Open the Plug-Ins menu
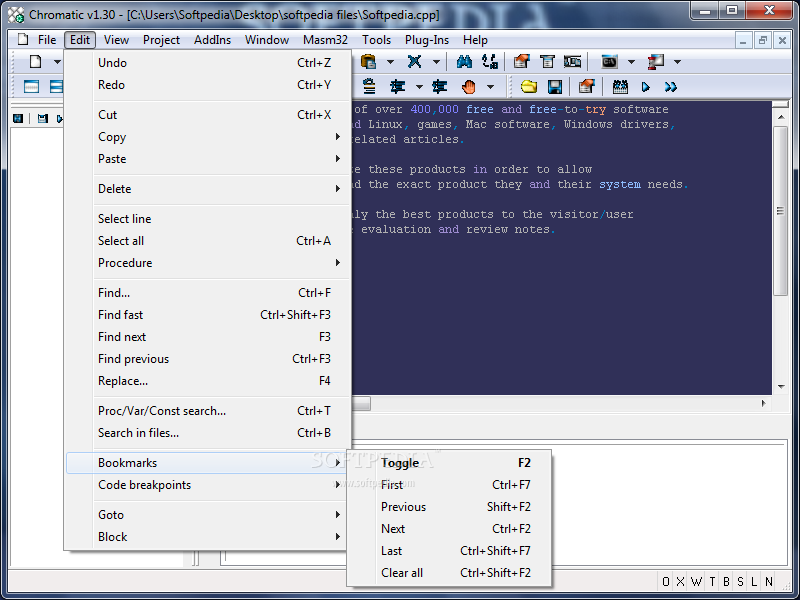 click(427, 40)
